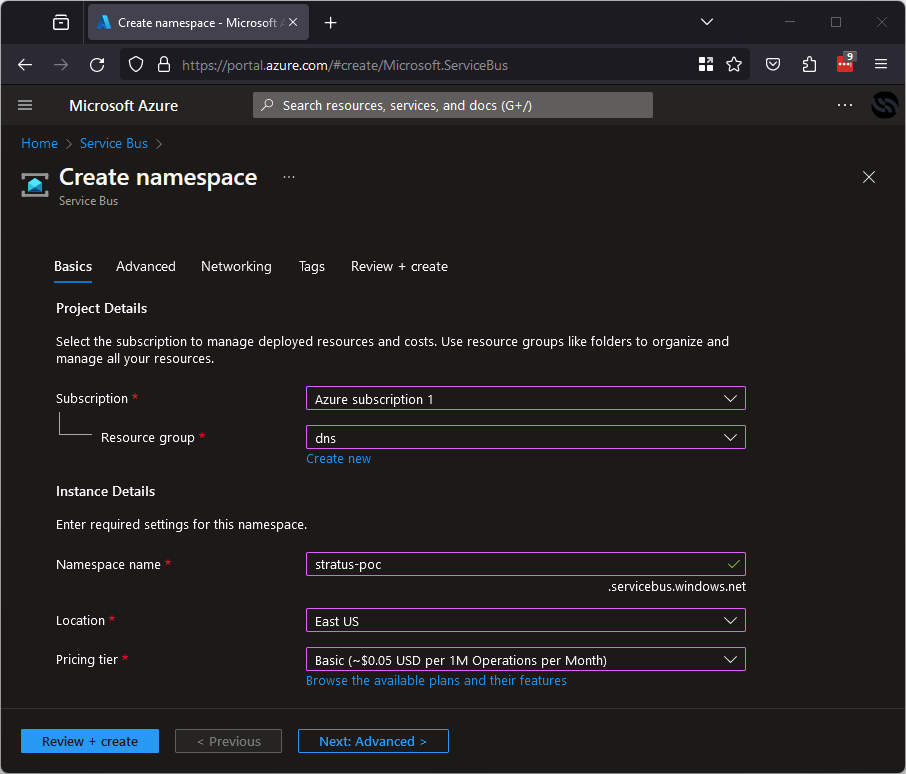Screen dimensions: 906x774
Task: Open the site security padlock icon
Action: [x=164, y=65]
